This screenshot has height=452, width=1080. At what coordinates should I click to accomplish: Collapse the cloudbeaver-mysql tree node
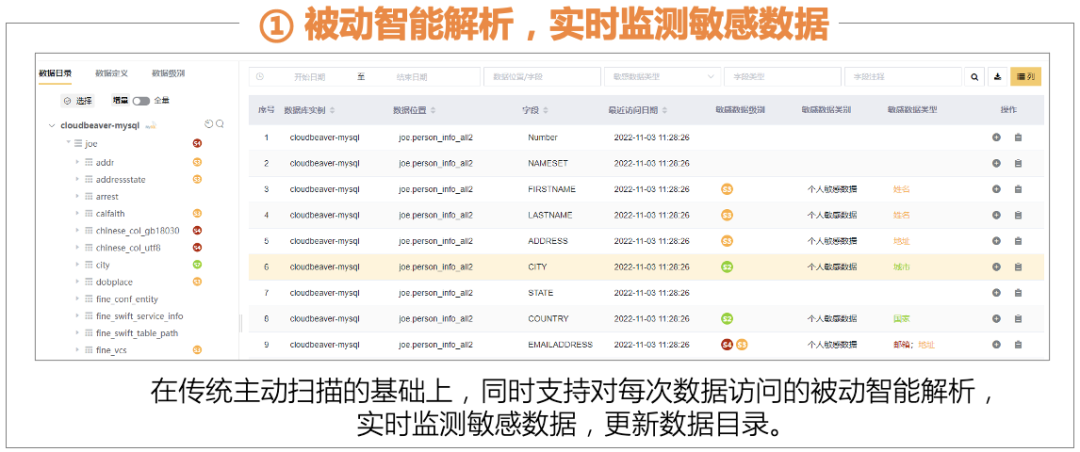point(51,126)
